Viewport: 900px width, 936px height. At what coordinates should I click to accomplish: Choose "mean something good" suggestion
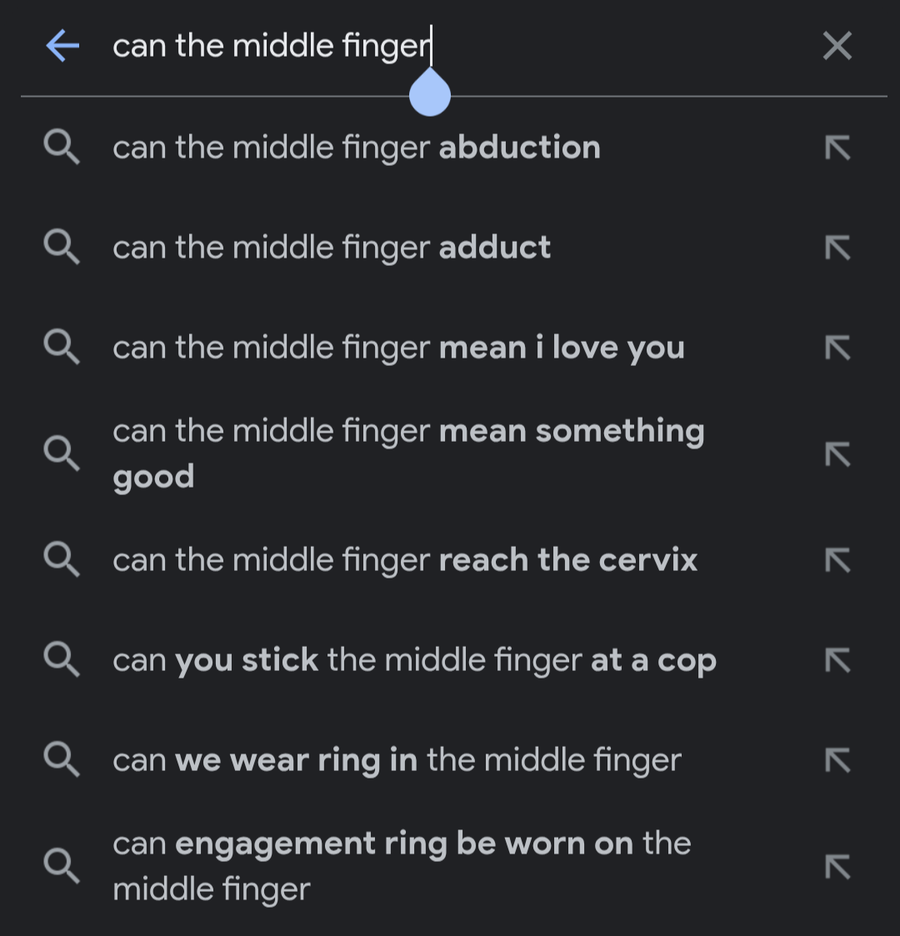tap(408, 452)
